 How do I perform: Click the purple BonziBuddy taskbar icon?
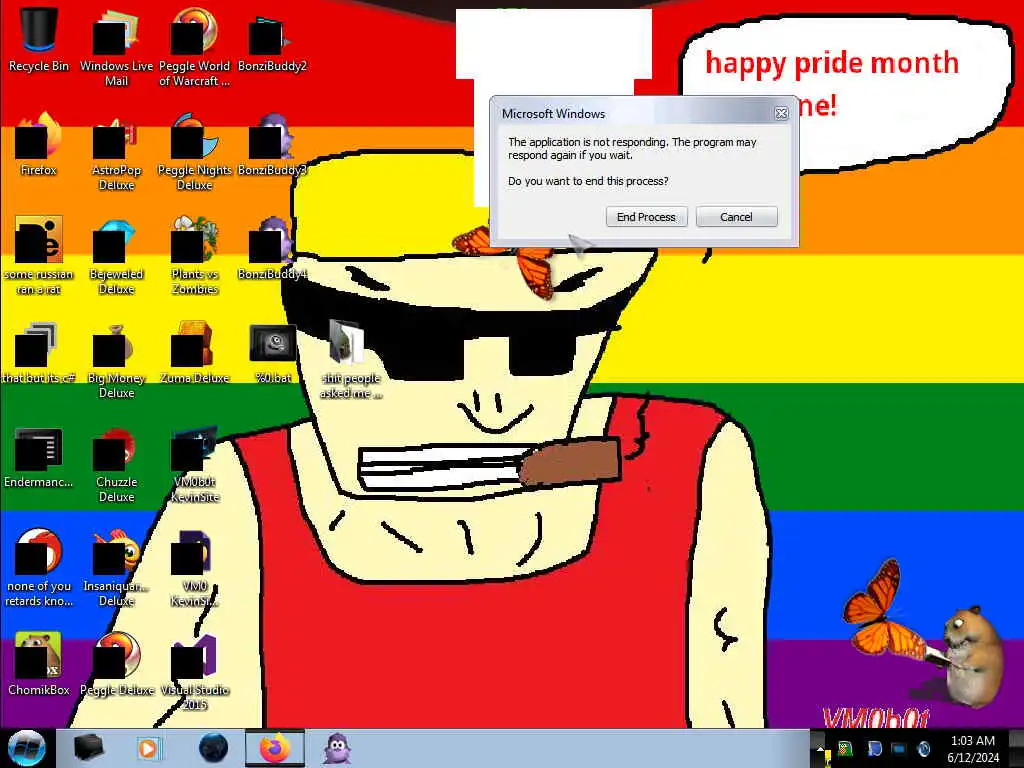coord(337,748)
